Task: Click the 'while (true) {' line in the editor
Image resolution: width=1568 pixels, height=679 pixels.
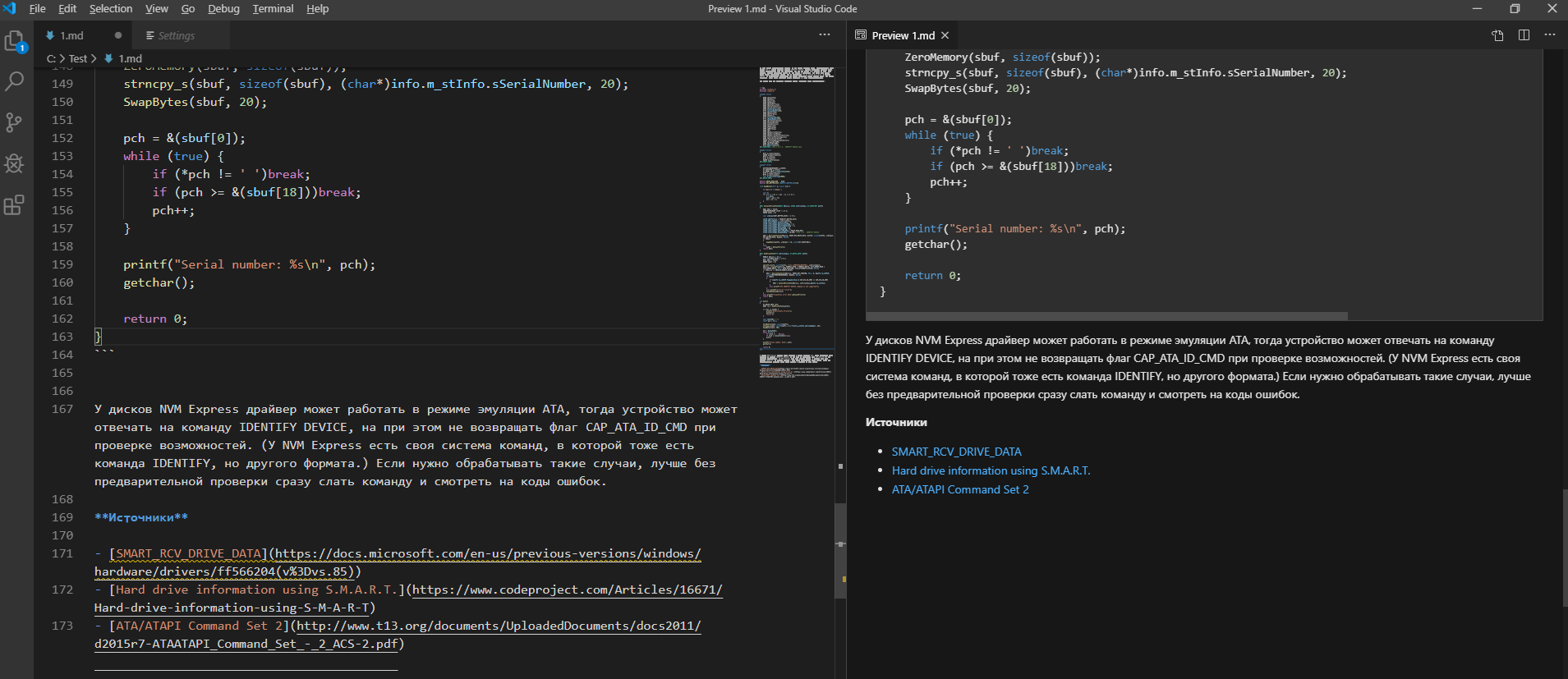Action: pyautogui.click(x=173, y=156)
